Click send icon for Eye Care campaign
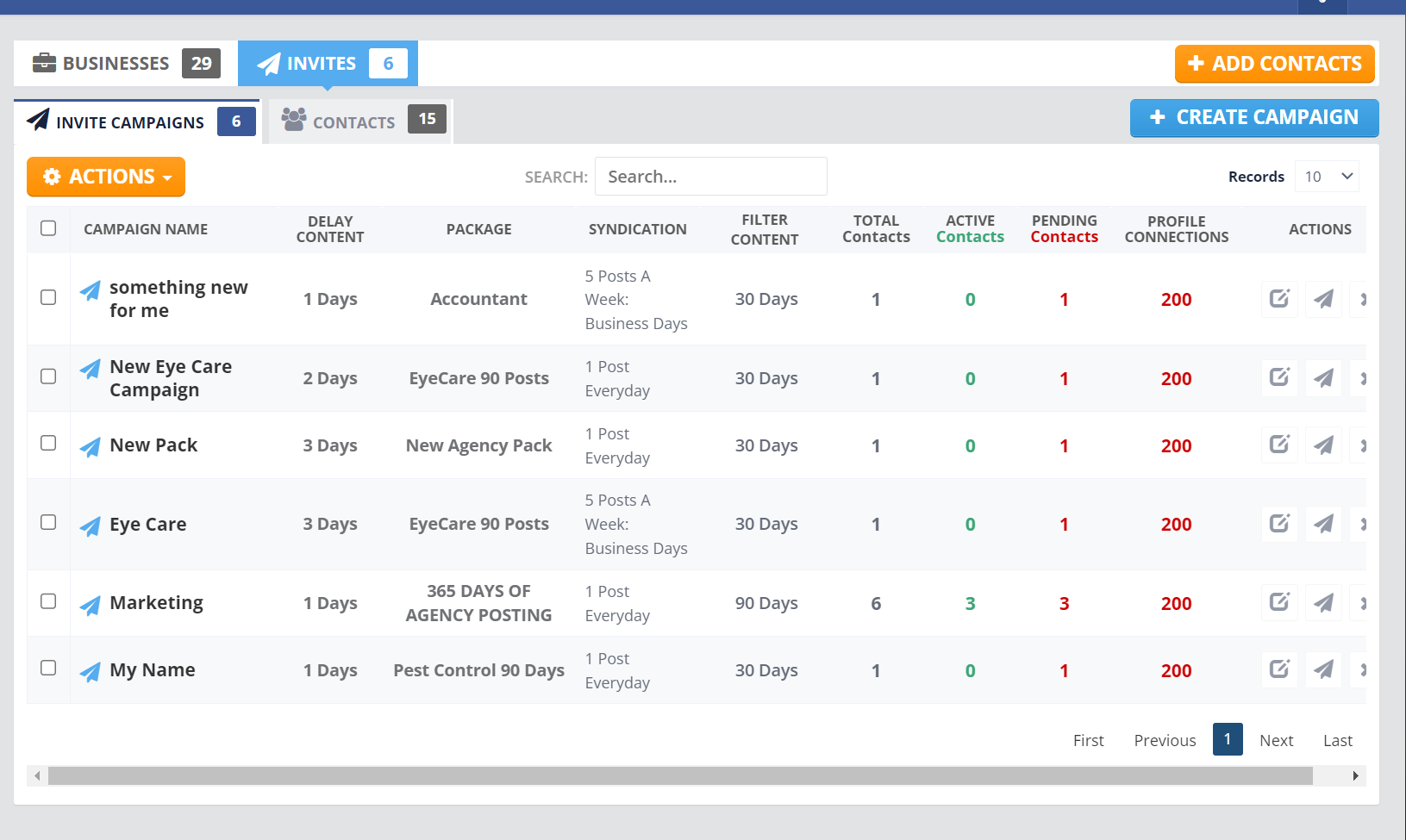1406x840 pixels. point(1323,524)
